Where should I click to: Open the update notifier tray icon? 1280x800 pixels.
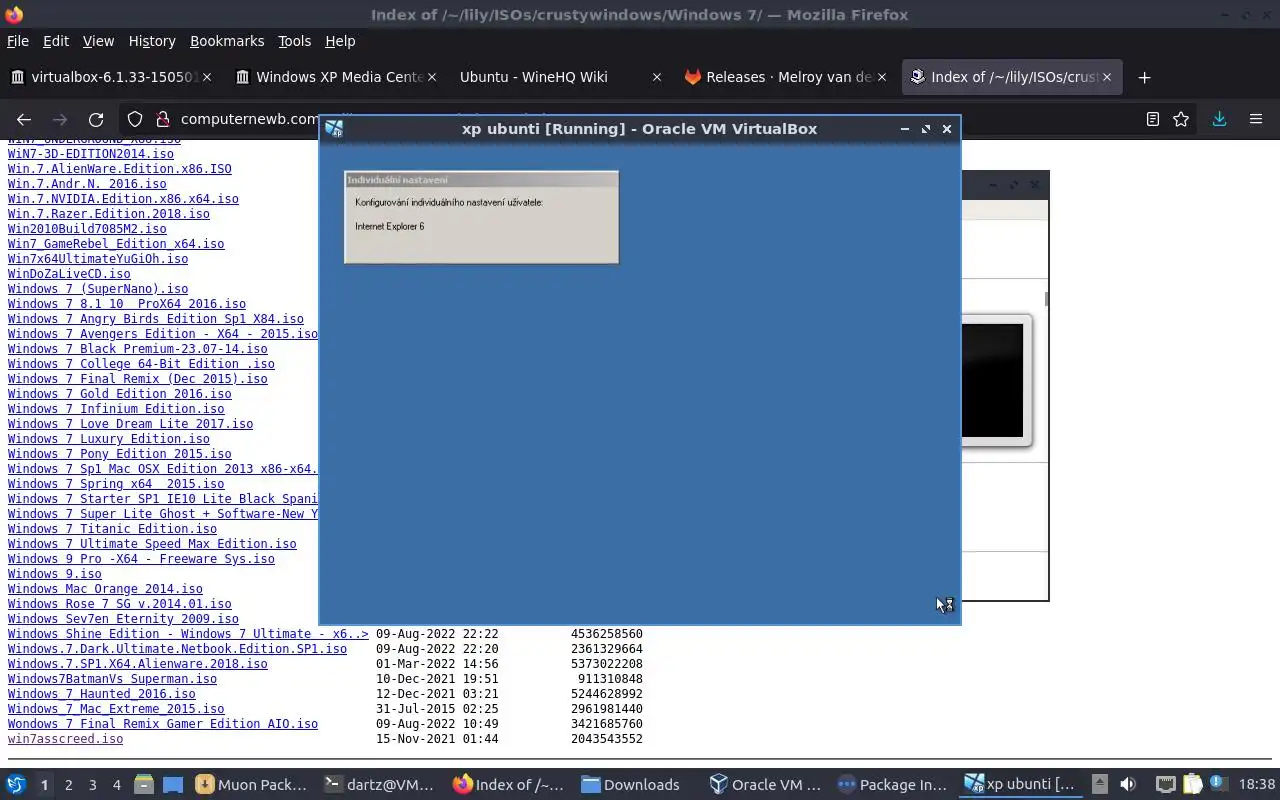click(1217, 784)
